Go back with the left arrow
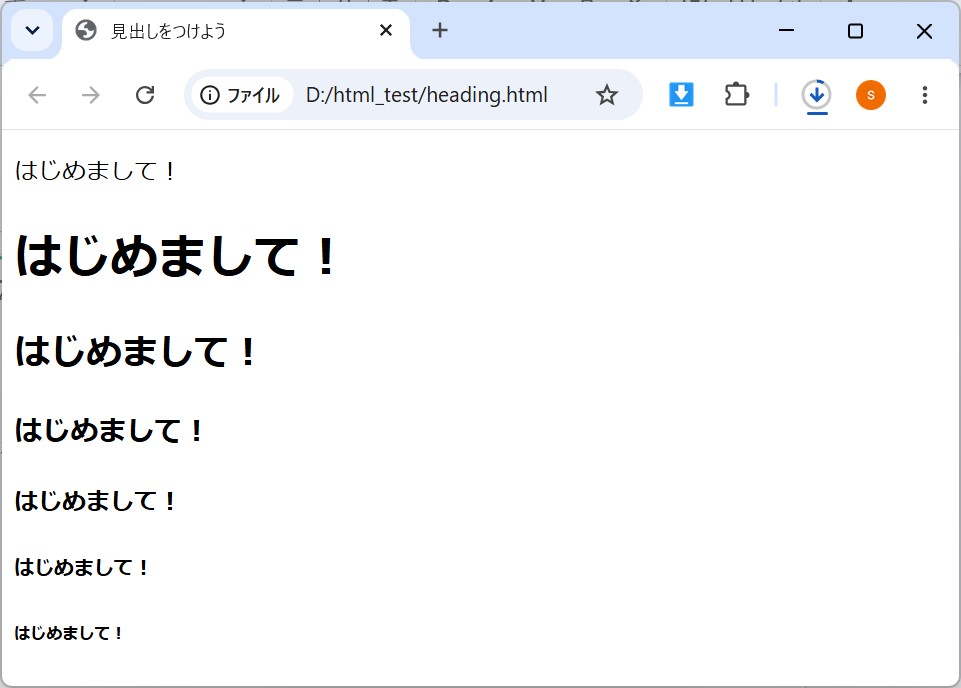 click(37, 95)
